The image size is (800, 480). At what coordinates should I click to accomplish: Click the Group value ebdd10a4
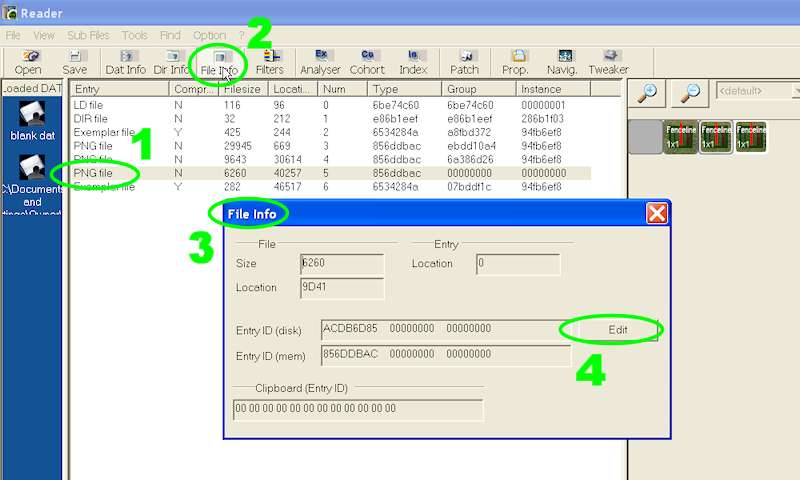click(471, 146)
